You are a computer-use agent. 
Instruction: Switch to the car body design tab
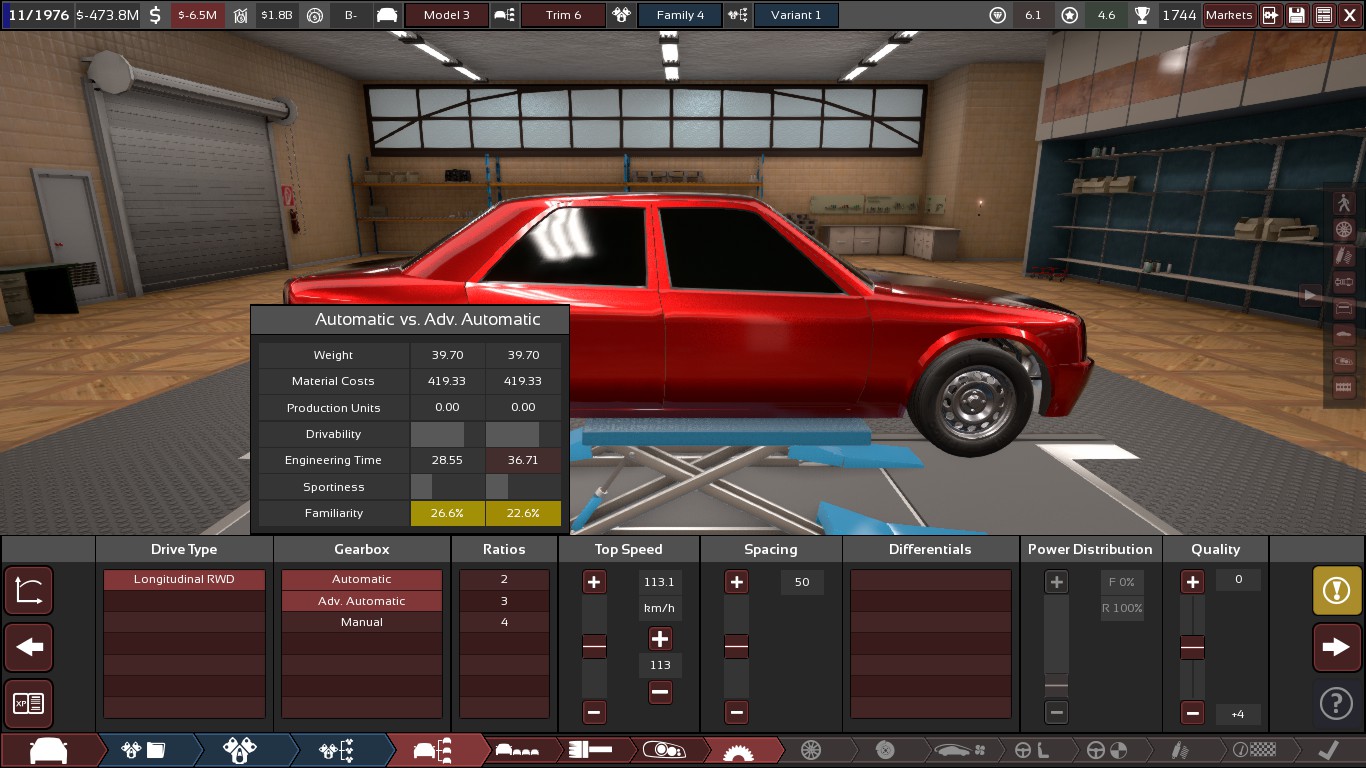[48, 750]
